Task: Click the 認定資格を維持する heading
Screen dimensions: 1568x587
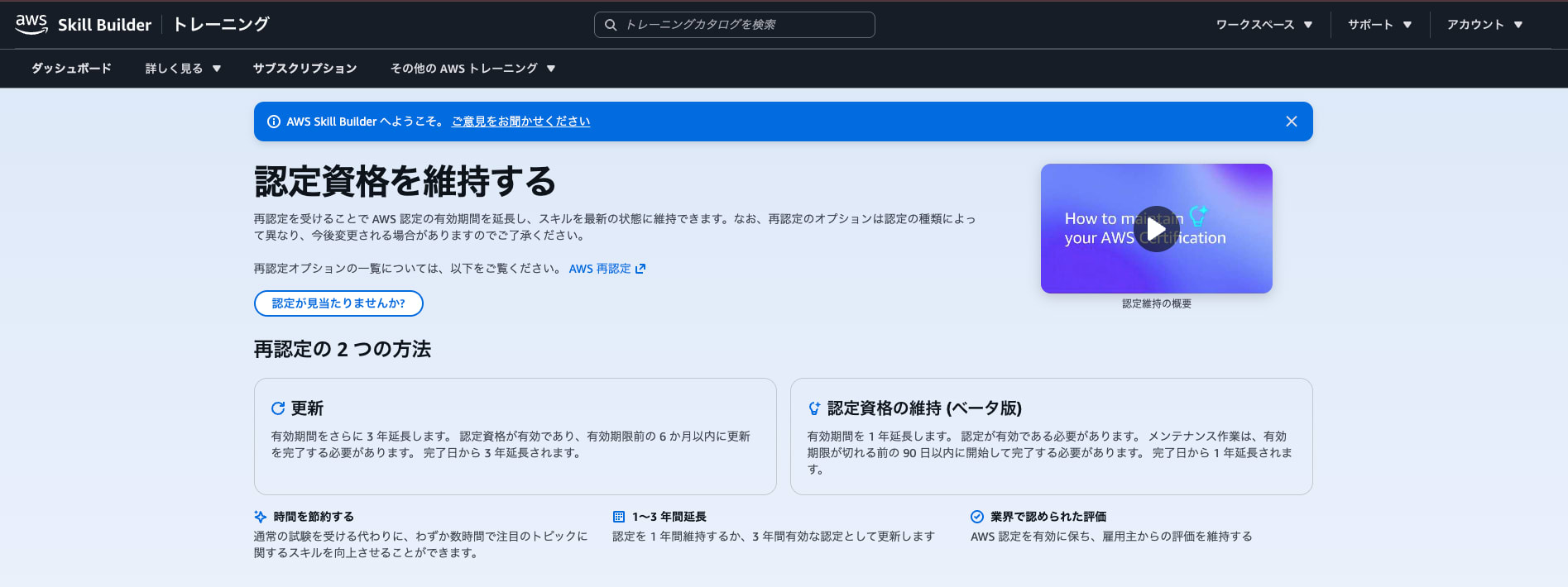Action: (405, 181)
